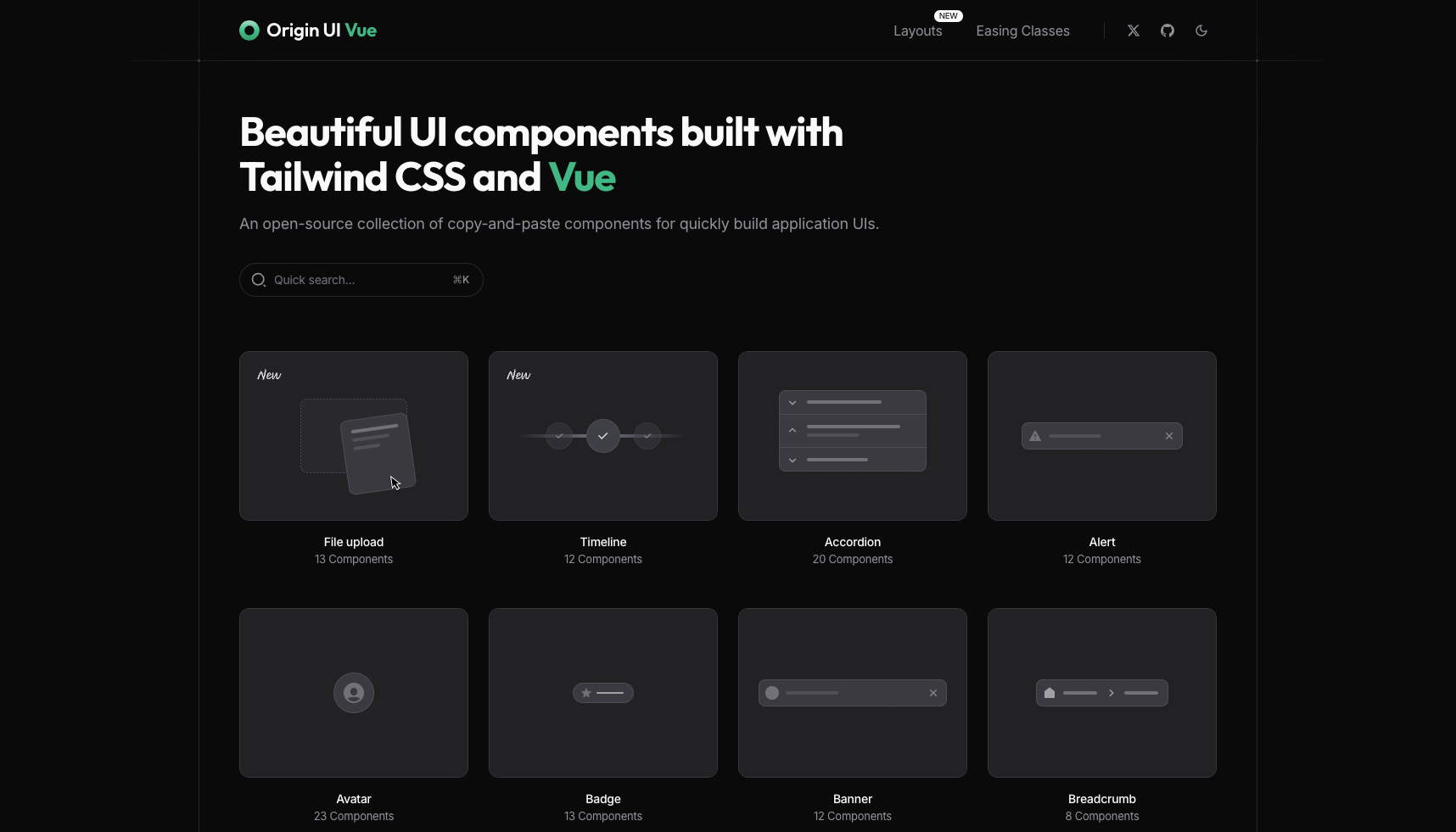Click the magnifier icon in the search bar

(258, 280)
